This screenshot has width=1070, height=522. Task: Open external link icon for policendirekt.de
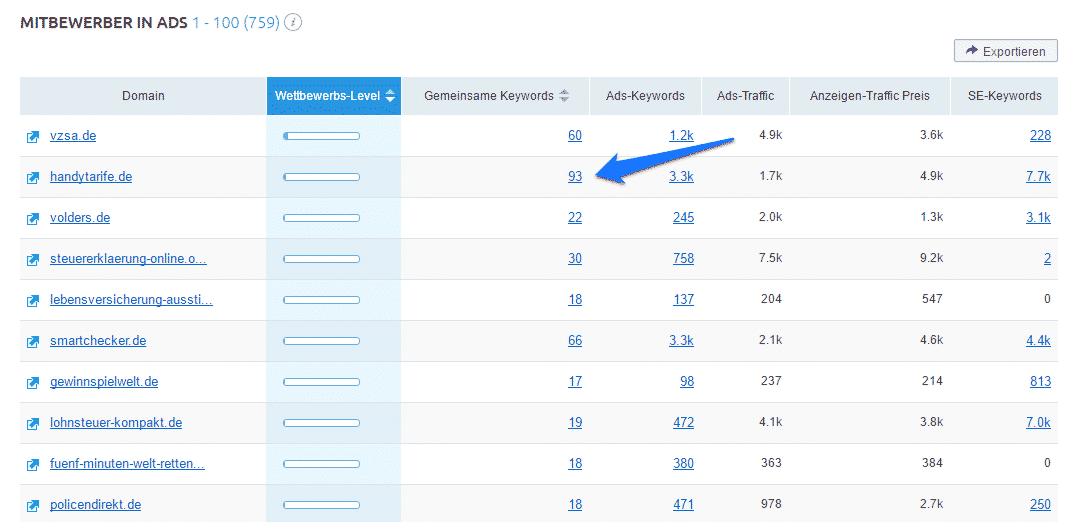tap(32, 506)
